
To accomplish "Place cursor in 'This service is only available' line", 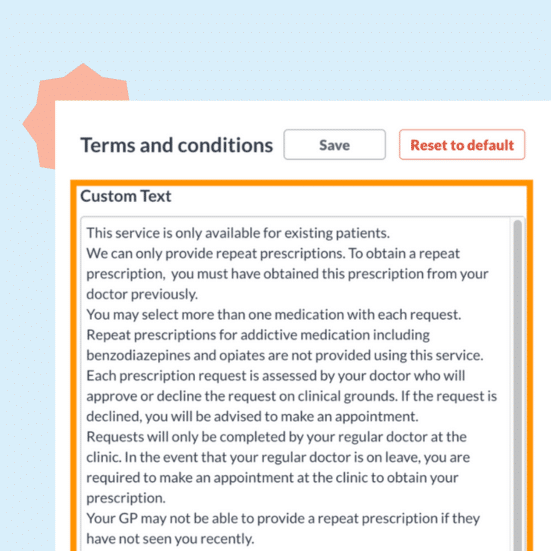I will coord(238,233).
